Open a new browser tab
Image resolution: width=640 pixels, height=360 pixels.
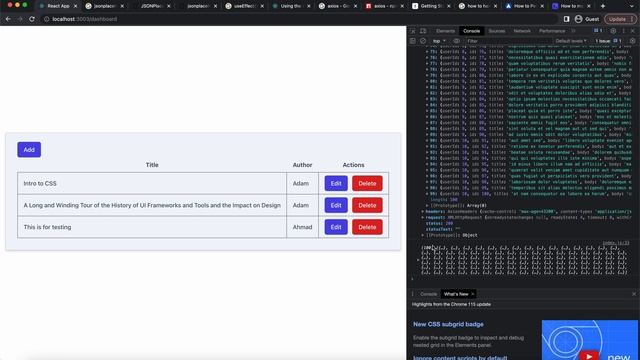[x=603, y=6]
